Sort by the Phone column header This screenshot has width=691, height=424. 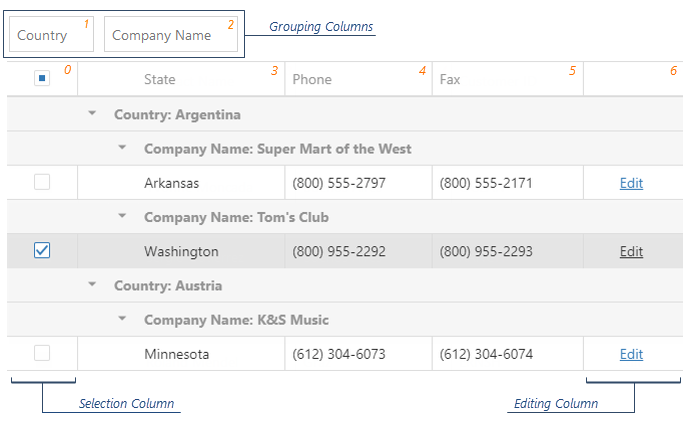(x=312, y=79)
